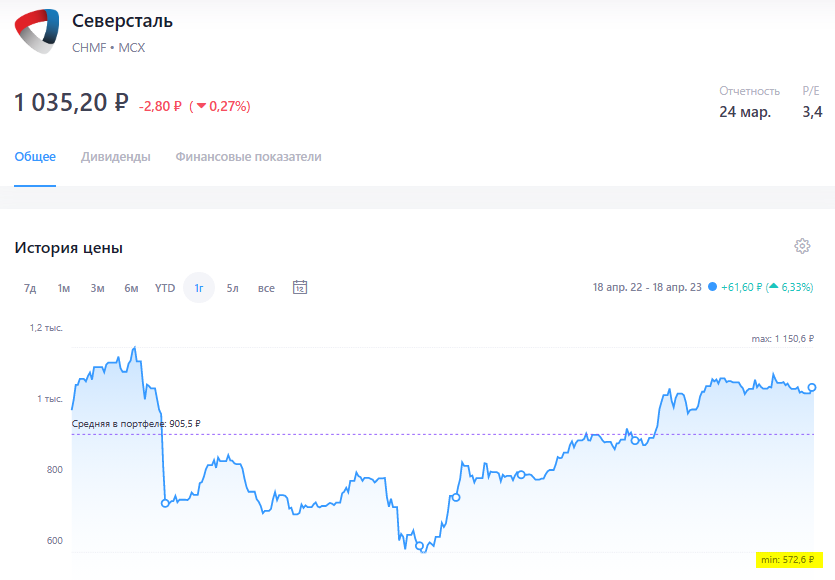The height and width of the screenshot is (580, 835).
Task: Click the Severstal company logo
Action: (x=36, y=31)
